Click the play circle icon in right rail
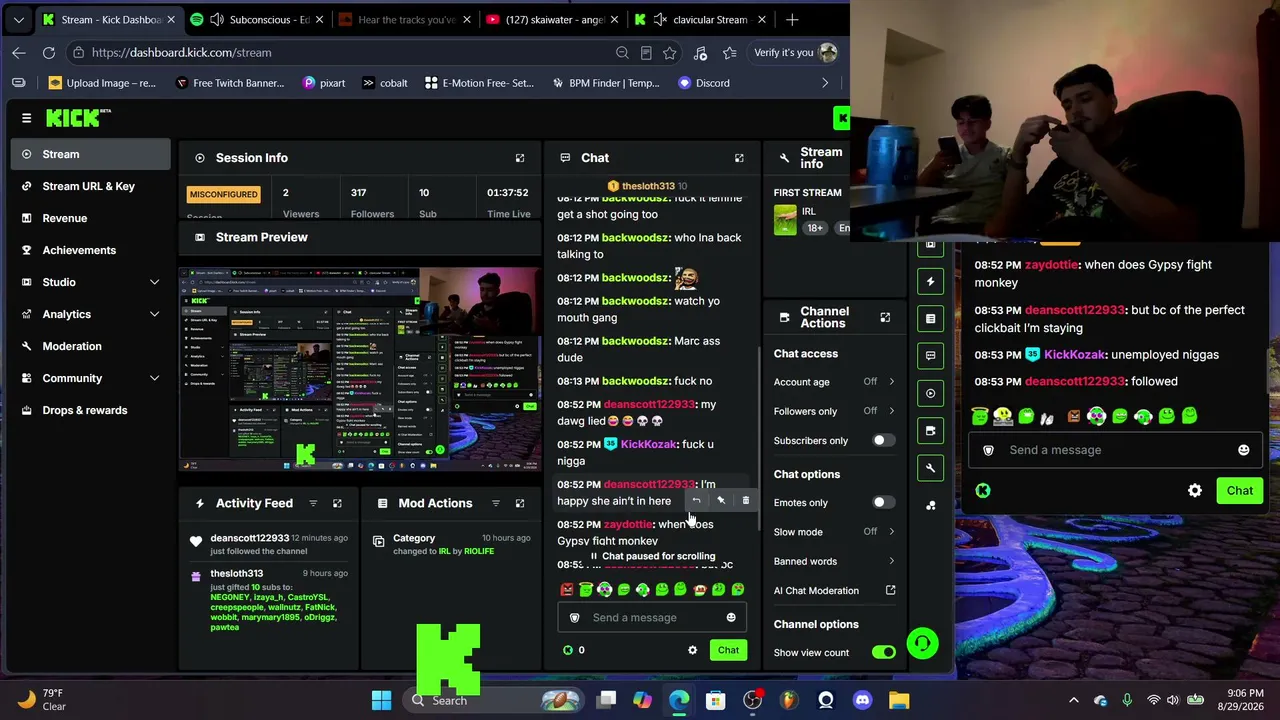1280x720 pixels. coord(931,393)
